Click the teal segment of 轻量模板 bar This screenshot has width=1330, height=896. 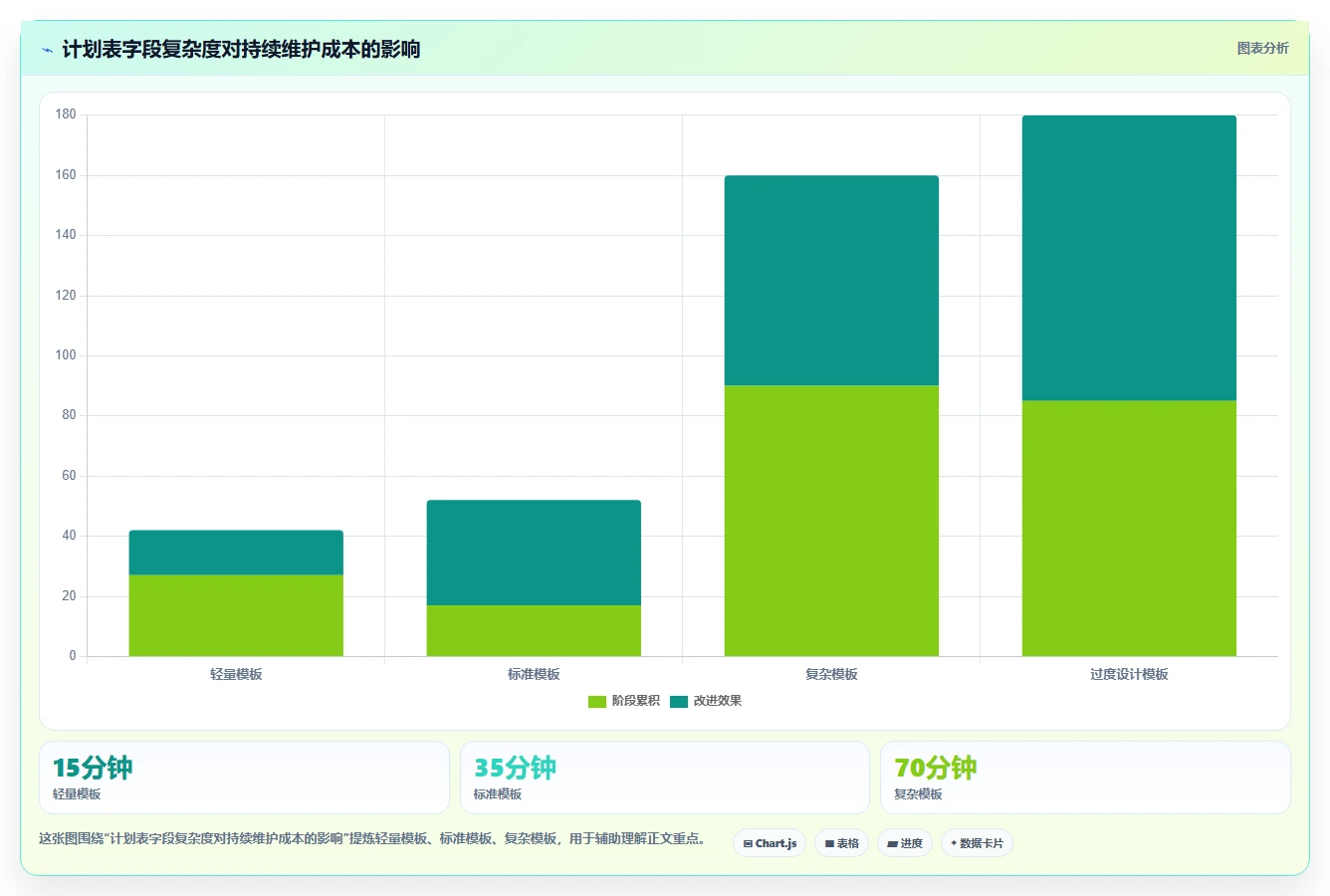(x=236, y=553)
